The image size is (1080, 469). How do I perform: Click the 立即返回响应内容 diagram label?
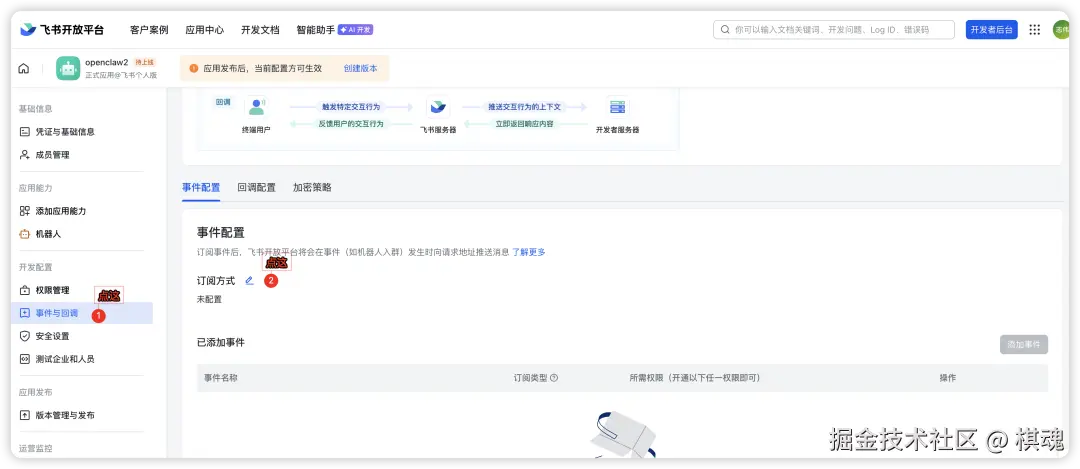coord(524,124)
